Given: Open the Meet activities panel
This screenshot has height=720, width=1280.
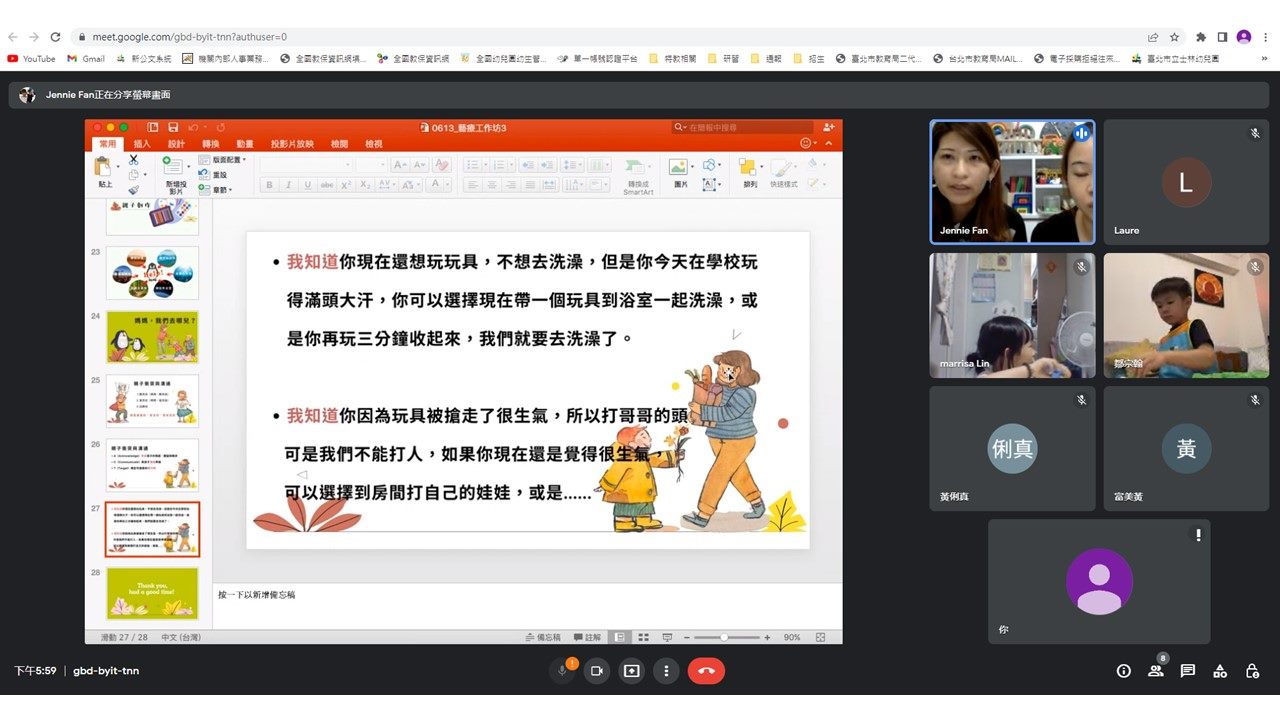Looking at the screenshot, I should [1219, 671].
